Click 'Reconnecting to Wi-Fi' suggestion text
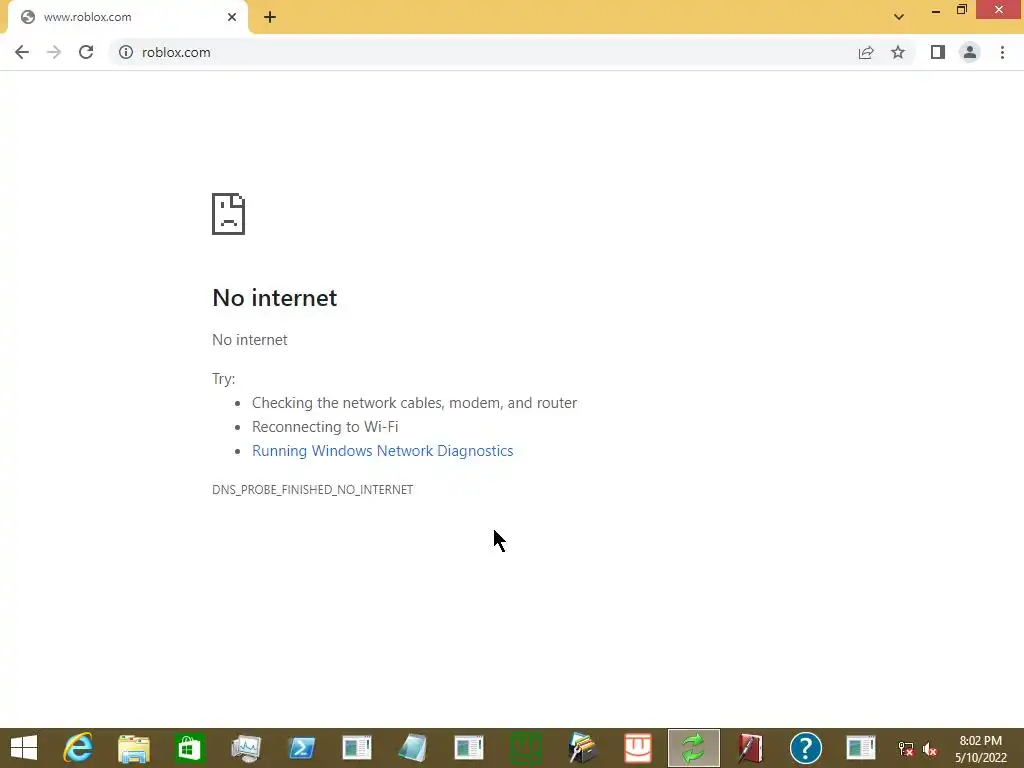Image resolution: width=1024 pixels, height=768 pixels. pyautogui.click(x=325, y=426)
